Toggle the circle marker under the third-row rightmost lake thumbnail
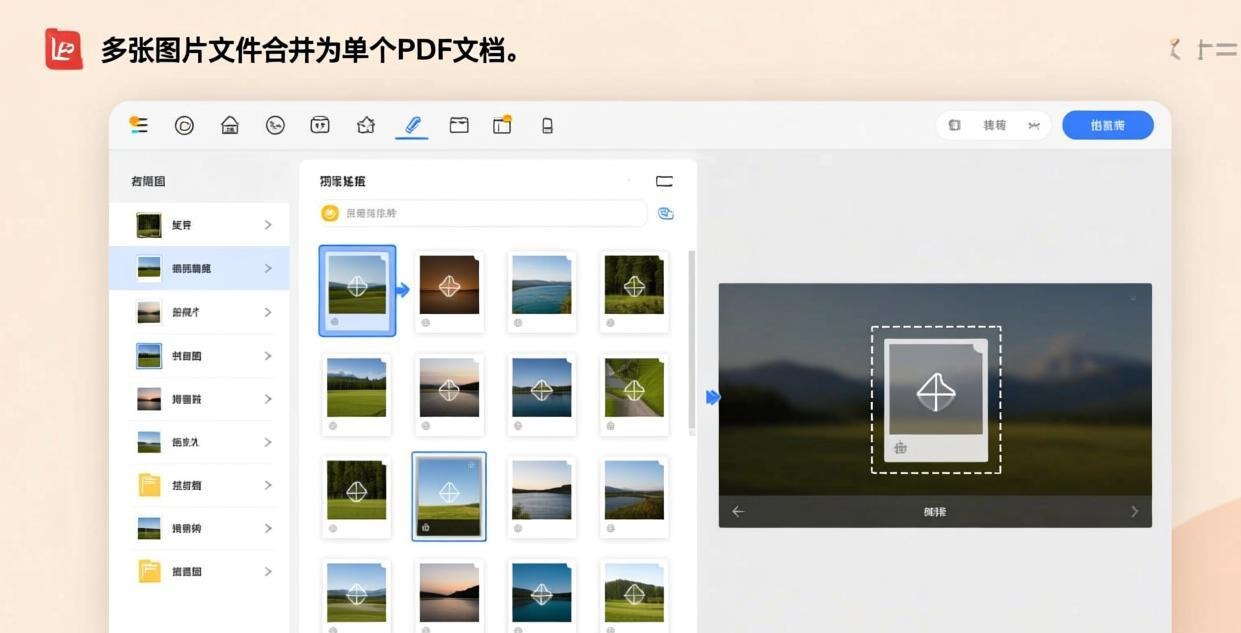Viewport: 1241px width, 633px height. (610, 528)
